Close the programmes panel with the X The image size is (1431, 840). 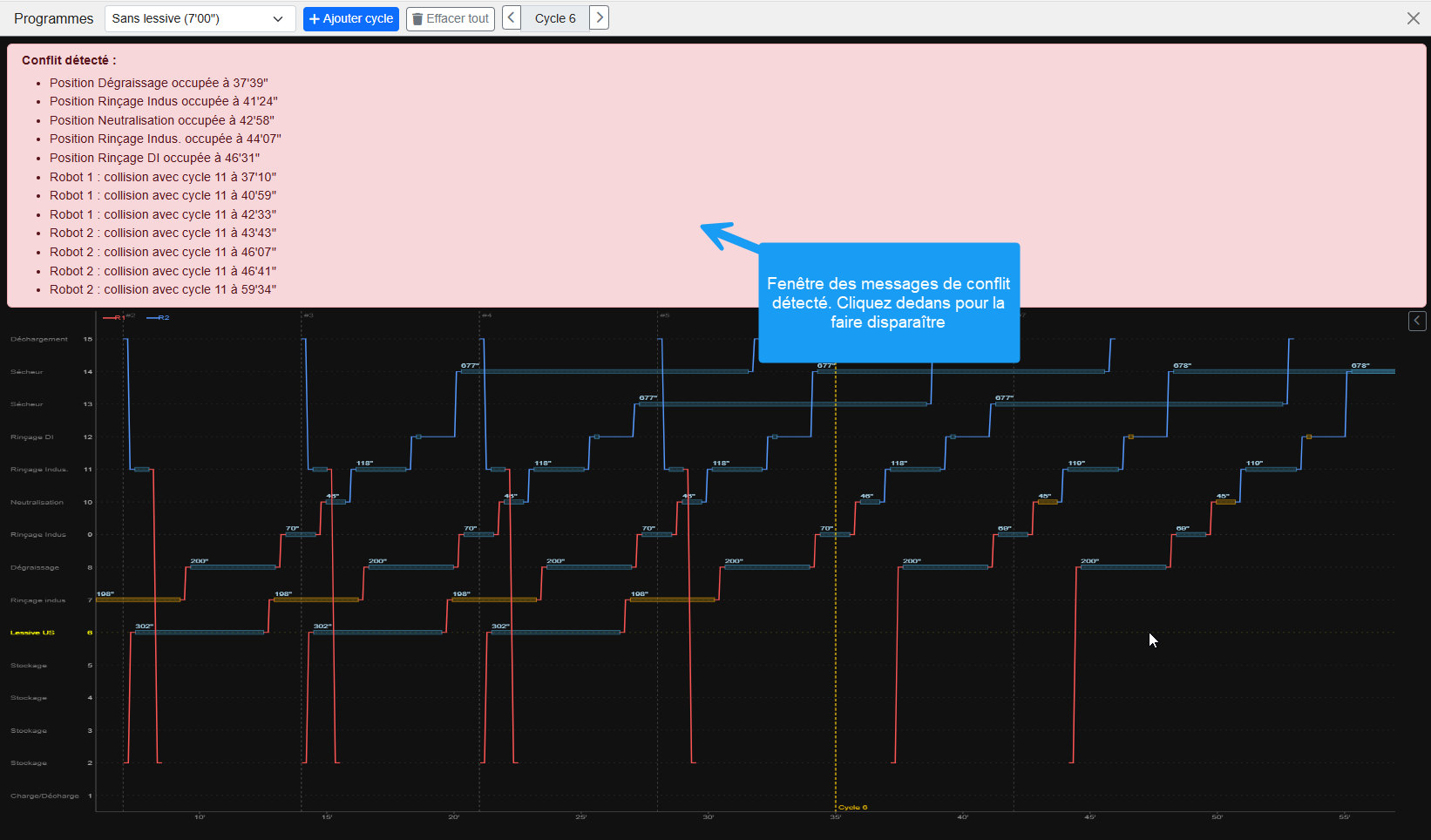tap(1413, 18)
